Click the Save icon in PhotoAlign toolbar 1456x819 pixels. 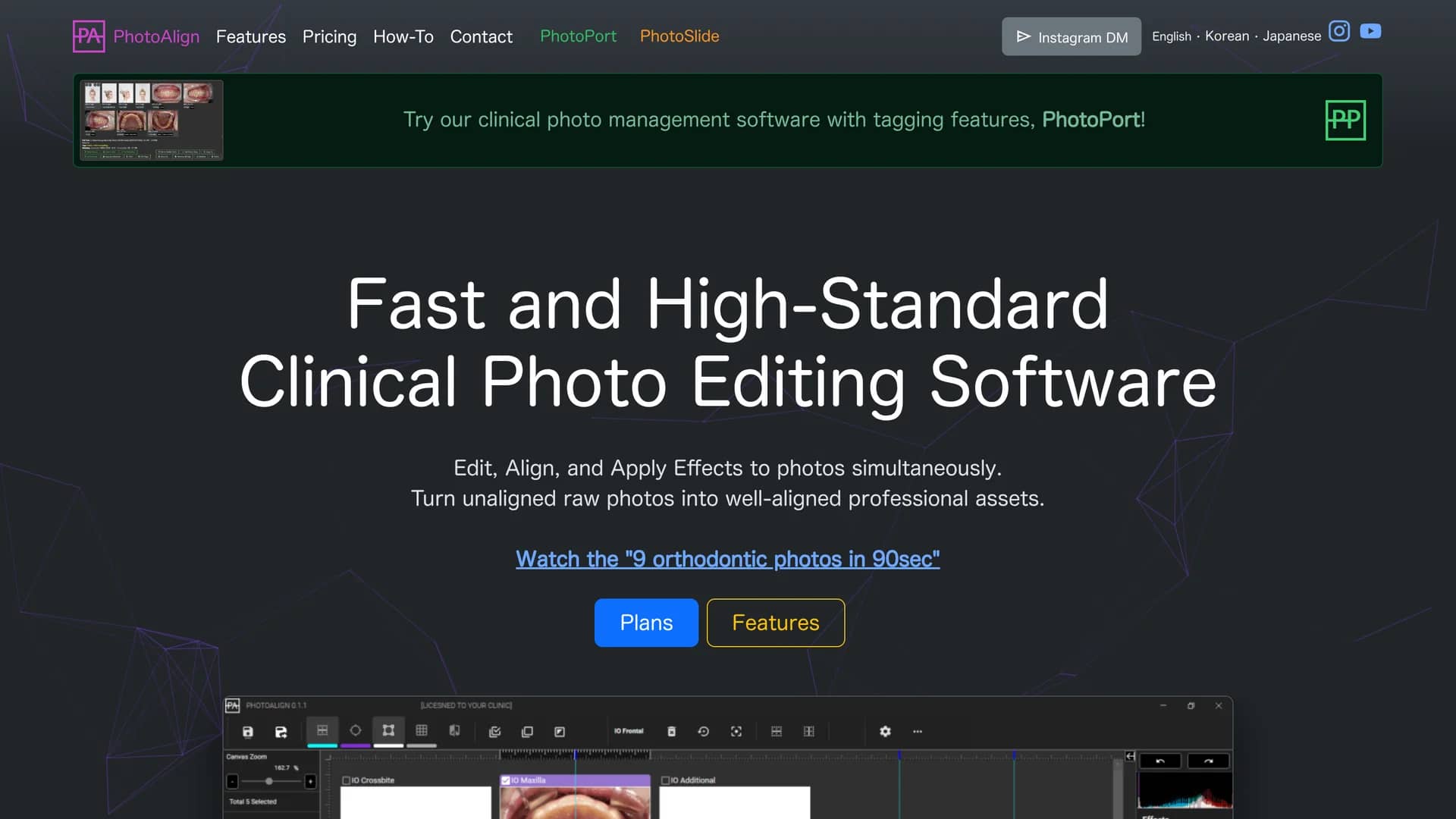pyautogui.click(x=247, y=732)
